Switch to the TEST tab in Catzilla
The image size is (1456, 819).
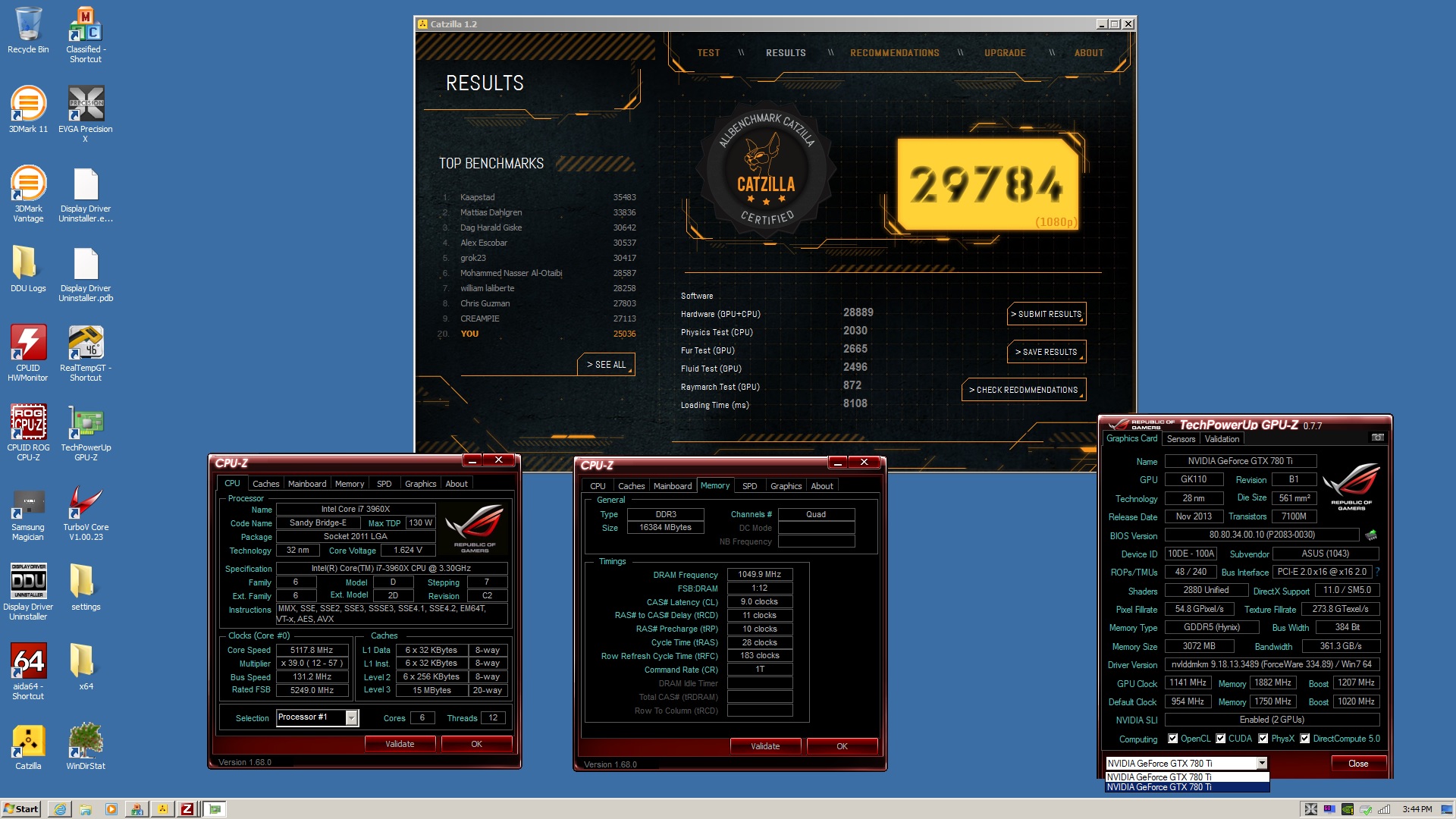[x=709, y=53]
